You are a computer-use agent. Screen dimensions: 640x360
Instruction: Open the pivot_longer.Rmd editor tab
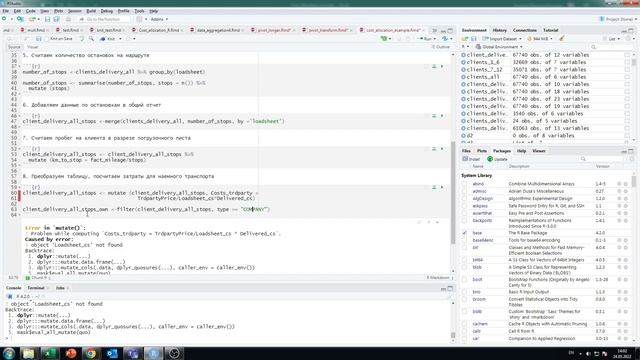coord(274,31)
